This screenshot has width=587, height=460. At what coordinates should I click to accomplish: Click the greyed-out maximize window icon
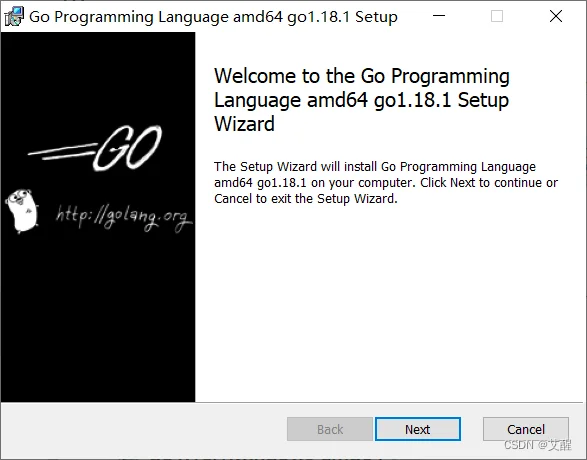(497, 16)
